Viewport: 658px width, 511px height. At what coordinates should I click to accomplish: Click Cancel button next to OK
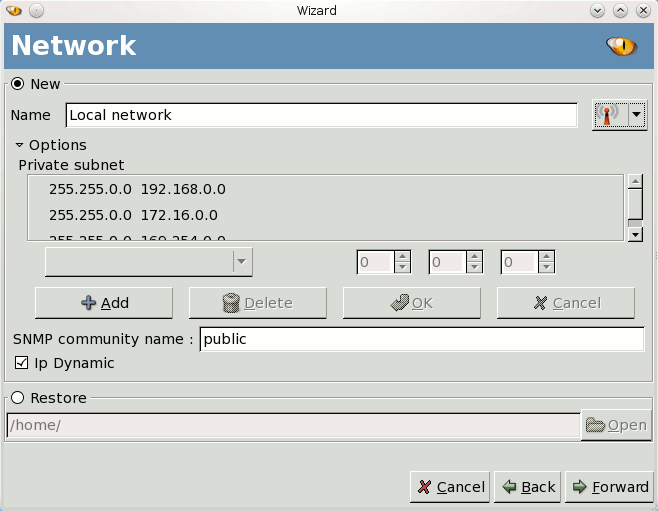566,303
